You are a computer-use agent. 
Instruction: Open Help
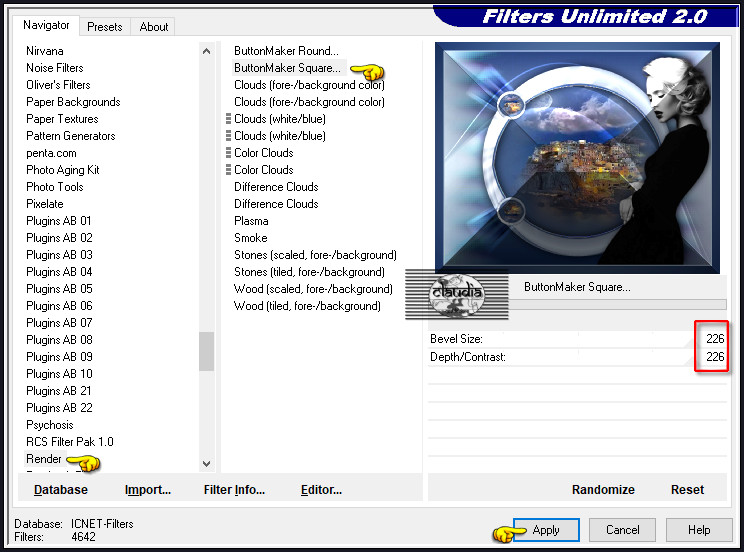(698, 530)
